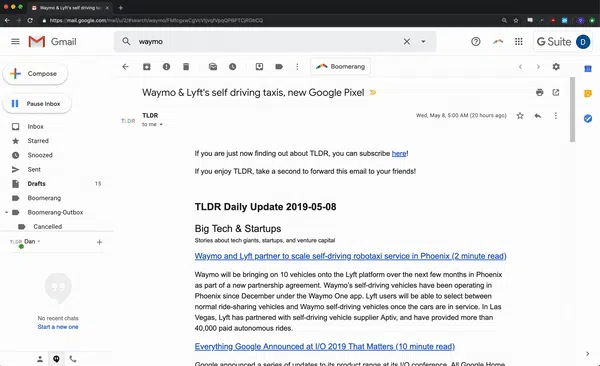Go to the older email arrow
Image resolution: width=600 pixels, height=366 pixels.
pos(538,67)
